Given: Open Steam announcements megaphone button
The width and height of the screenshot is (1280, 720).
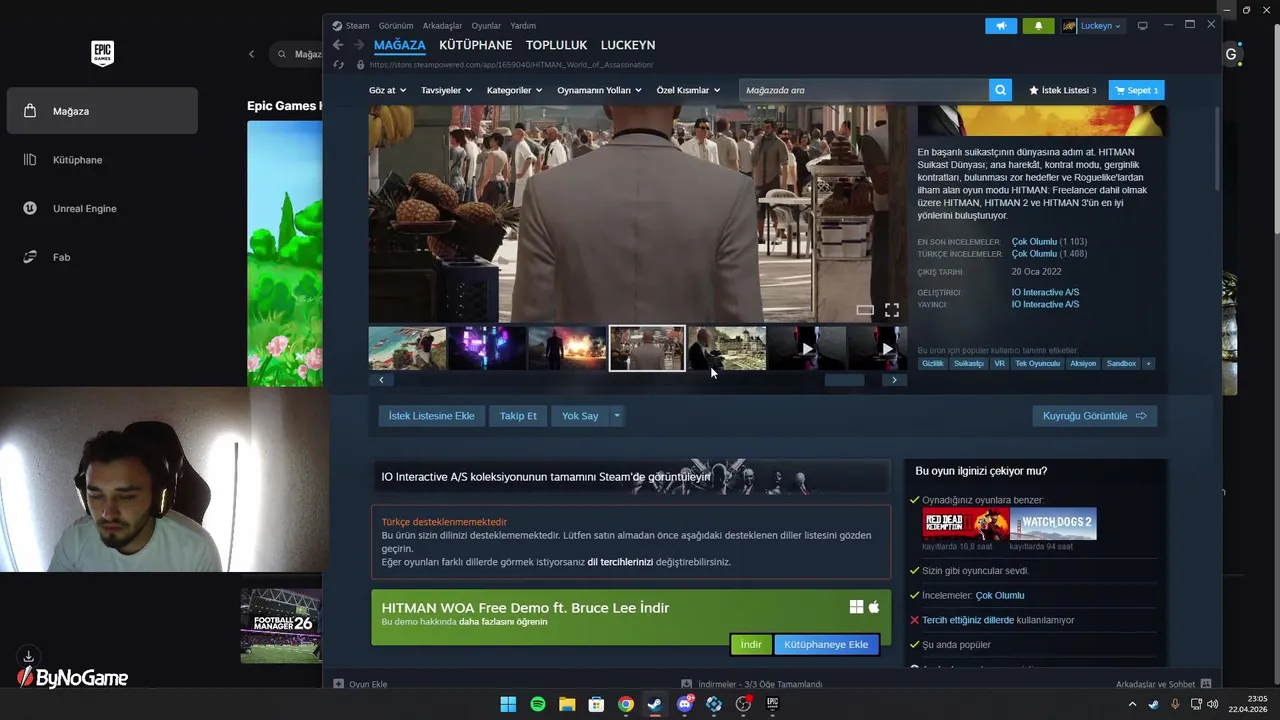Looking at the screenshot, I should pyautogui.click(x=1001, y=26).
